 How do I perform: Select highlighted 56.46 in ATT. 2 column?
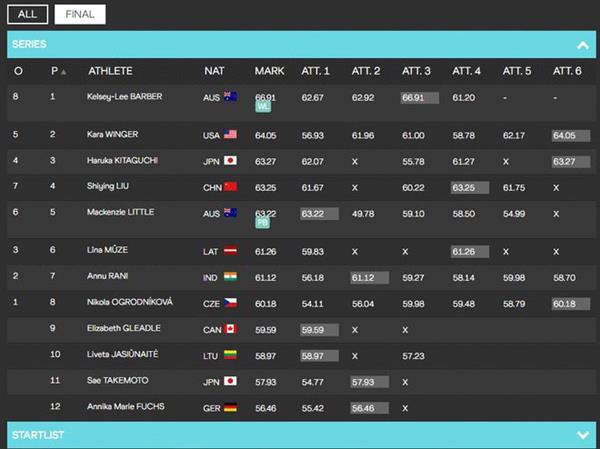(x=370, y=408)
